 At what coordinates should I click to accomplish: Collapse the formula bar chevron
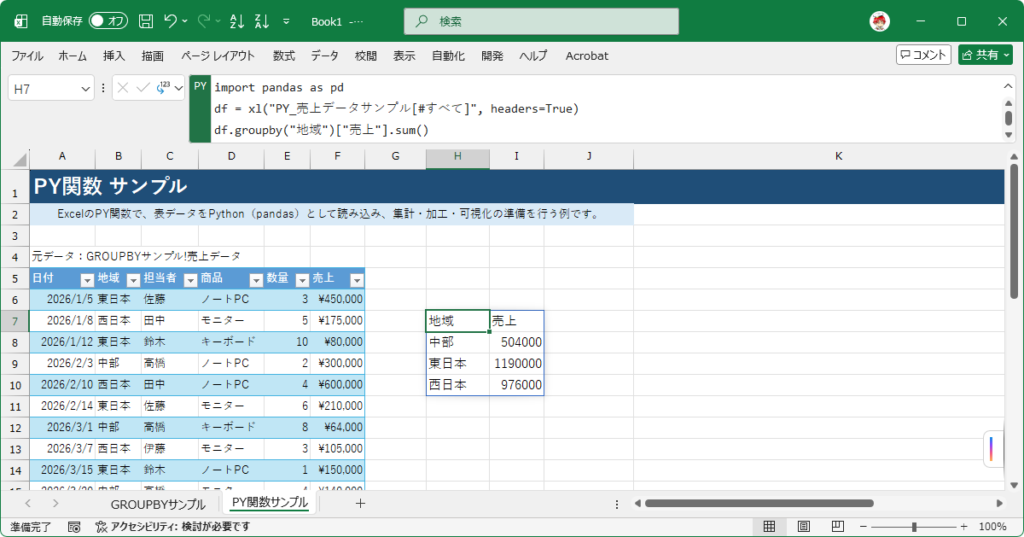(x=1008, y=86)
